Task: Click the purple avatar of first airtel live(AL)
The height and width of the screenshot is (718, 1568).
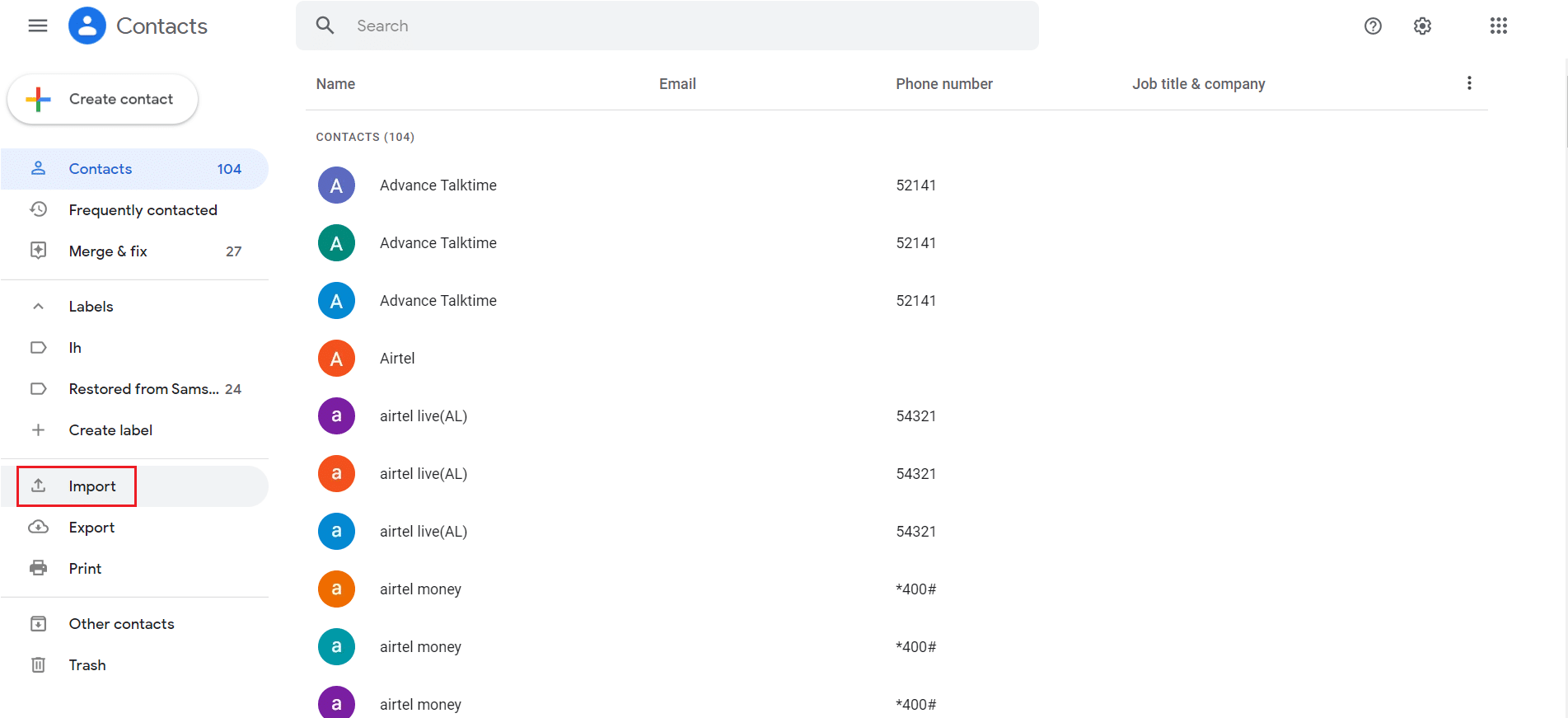Action: pyautogui.click(x=336, y=416)
